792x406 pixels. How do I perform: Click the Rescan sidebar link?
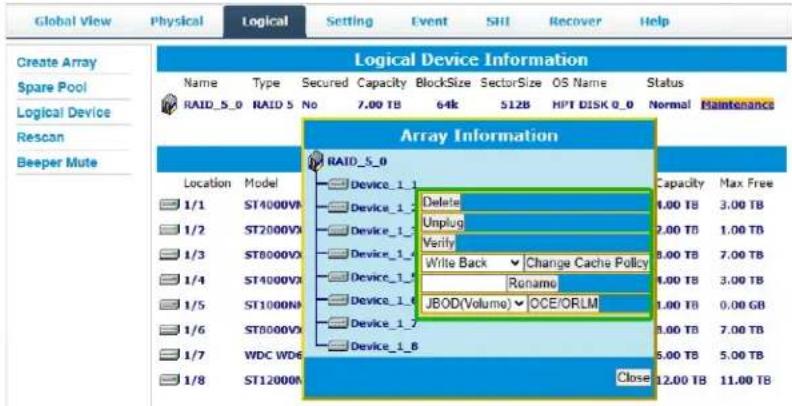tap(40, 137)
